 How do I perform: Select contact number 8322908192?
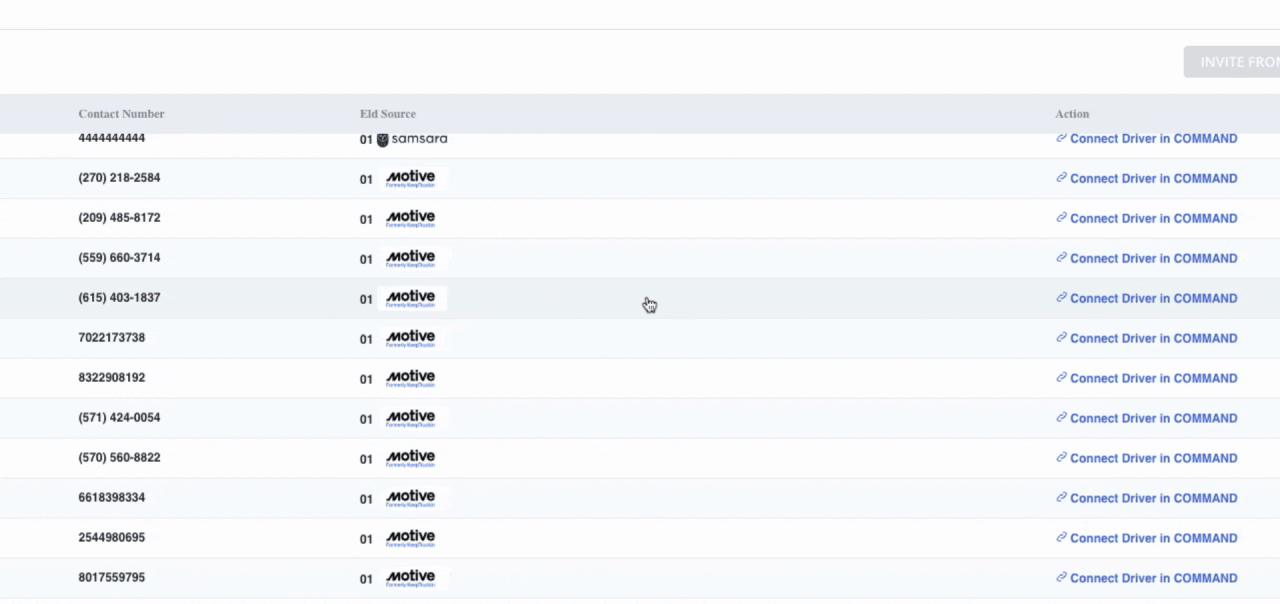point(111,378)
